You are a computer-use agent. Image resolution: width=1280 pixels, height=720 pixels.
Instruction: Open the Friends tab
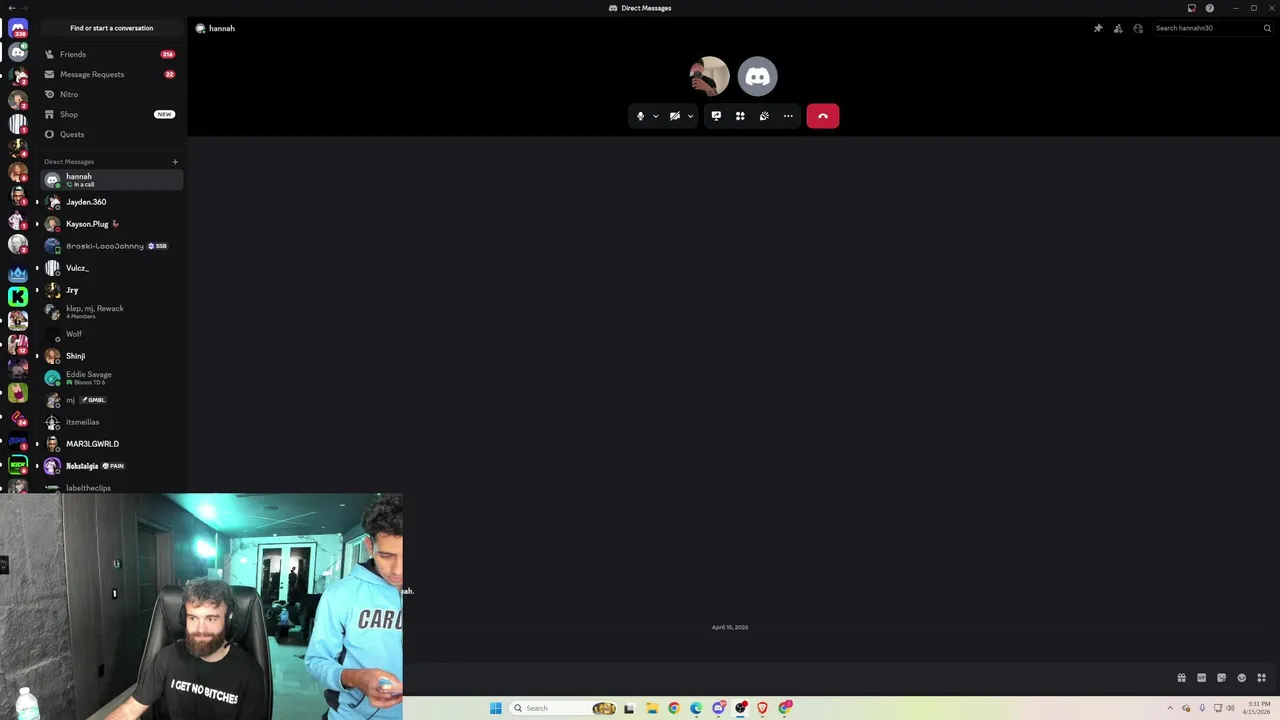click(112, 54)
